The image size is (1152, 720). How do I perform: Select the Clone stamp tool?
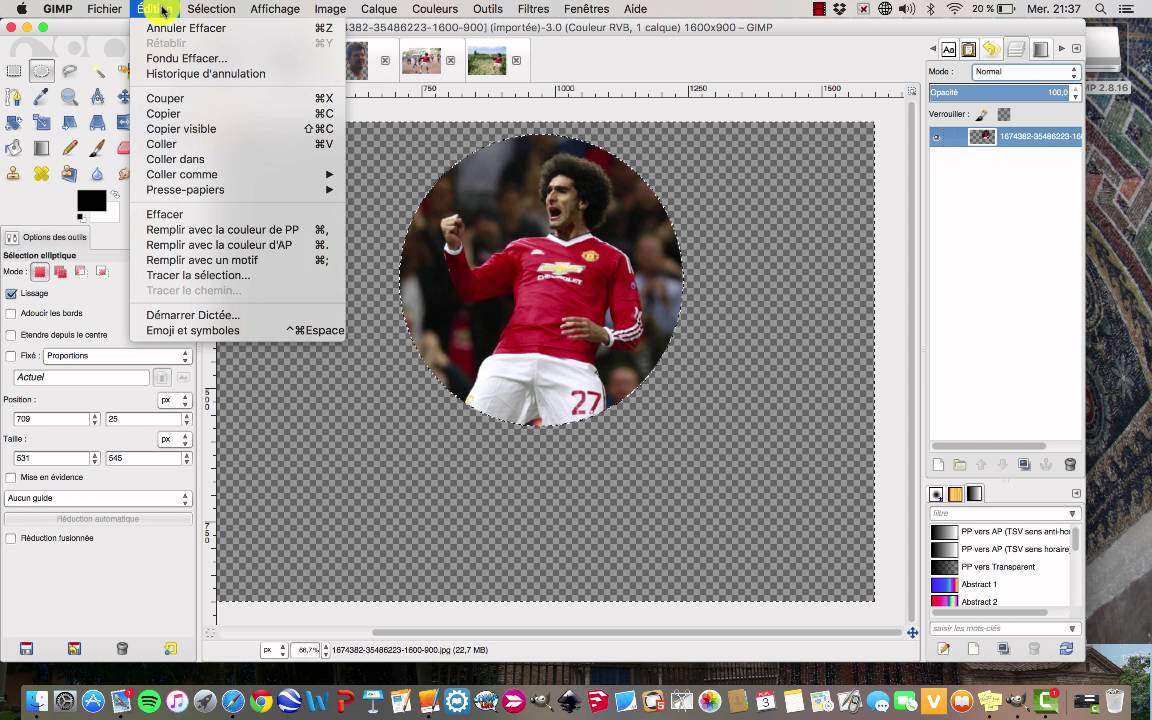click(x=14, y=174)
